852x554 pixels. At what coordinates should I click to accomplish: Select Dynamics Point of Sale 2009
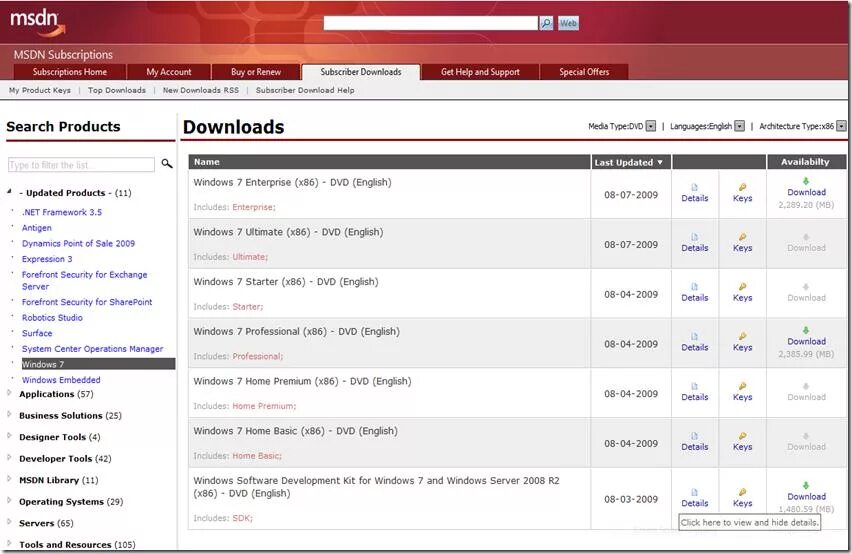coord(78,243)
